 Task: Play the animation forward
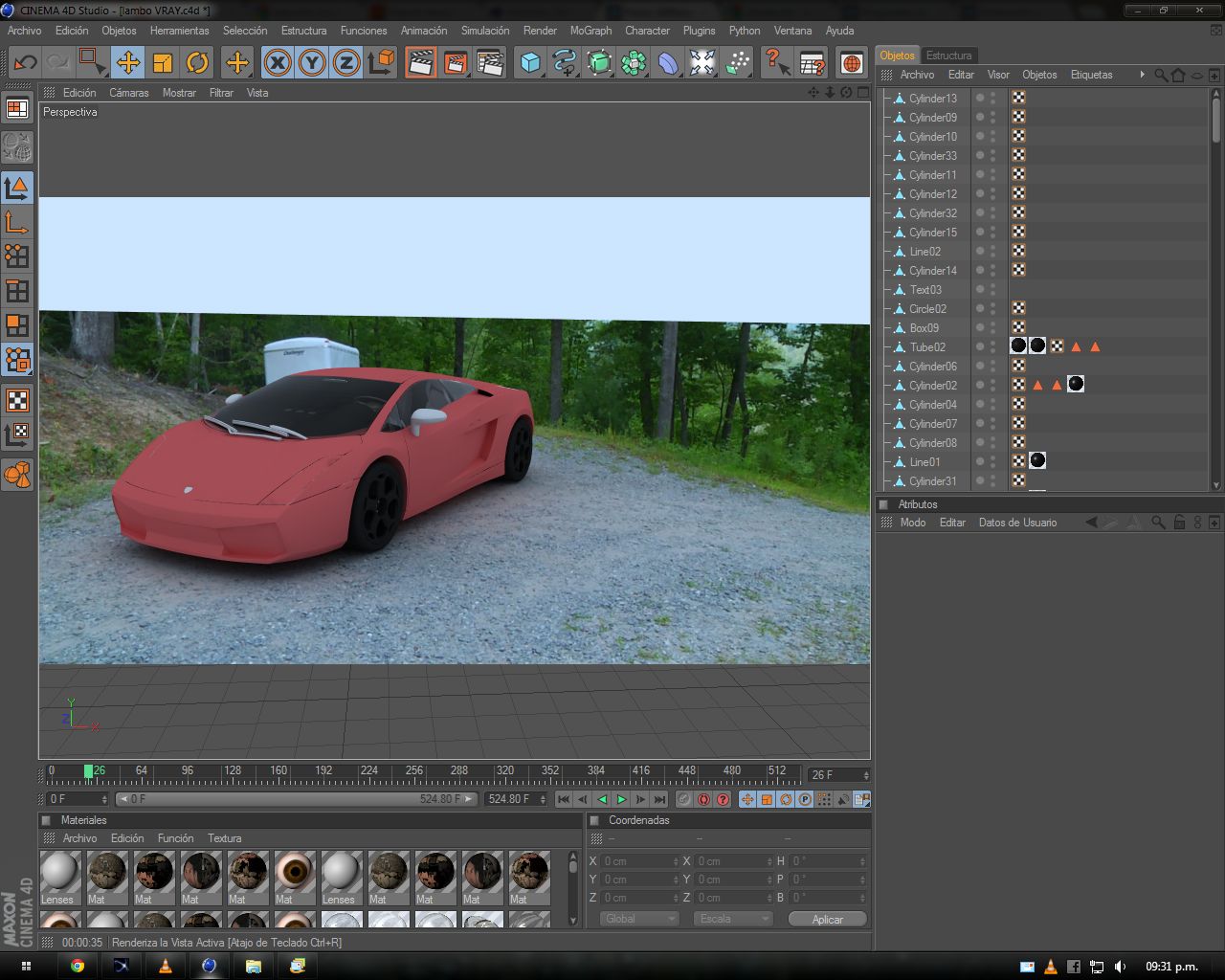(x=621, y=799)
